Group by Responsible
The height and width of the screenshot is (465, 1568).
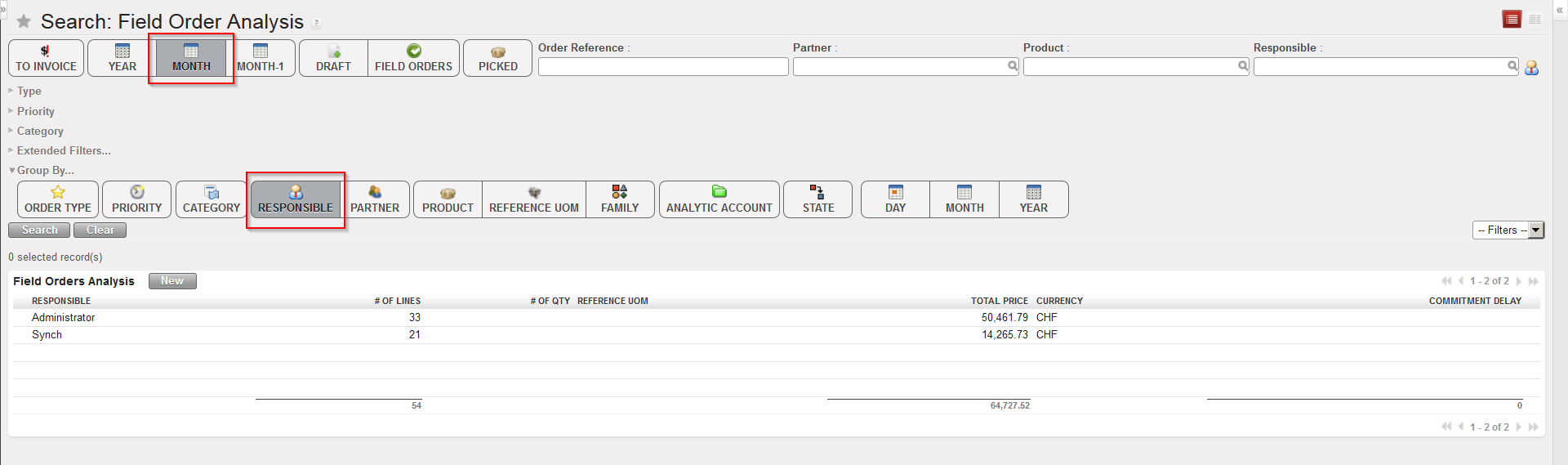coord(296,199)
